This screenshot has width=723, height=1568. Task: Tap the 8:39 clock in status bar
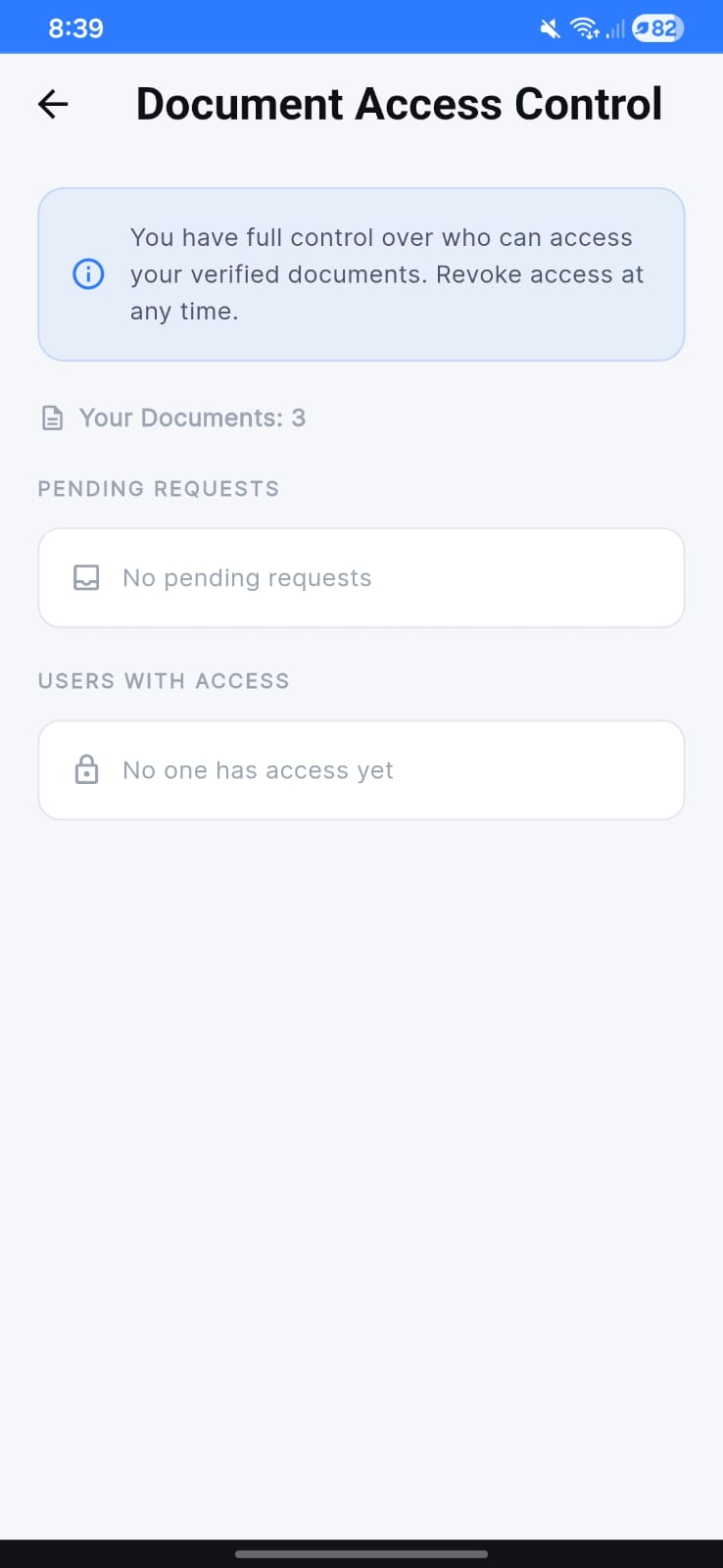pos(75,28)
